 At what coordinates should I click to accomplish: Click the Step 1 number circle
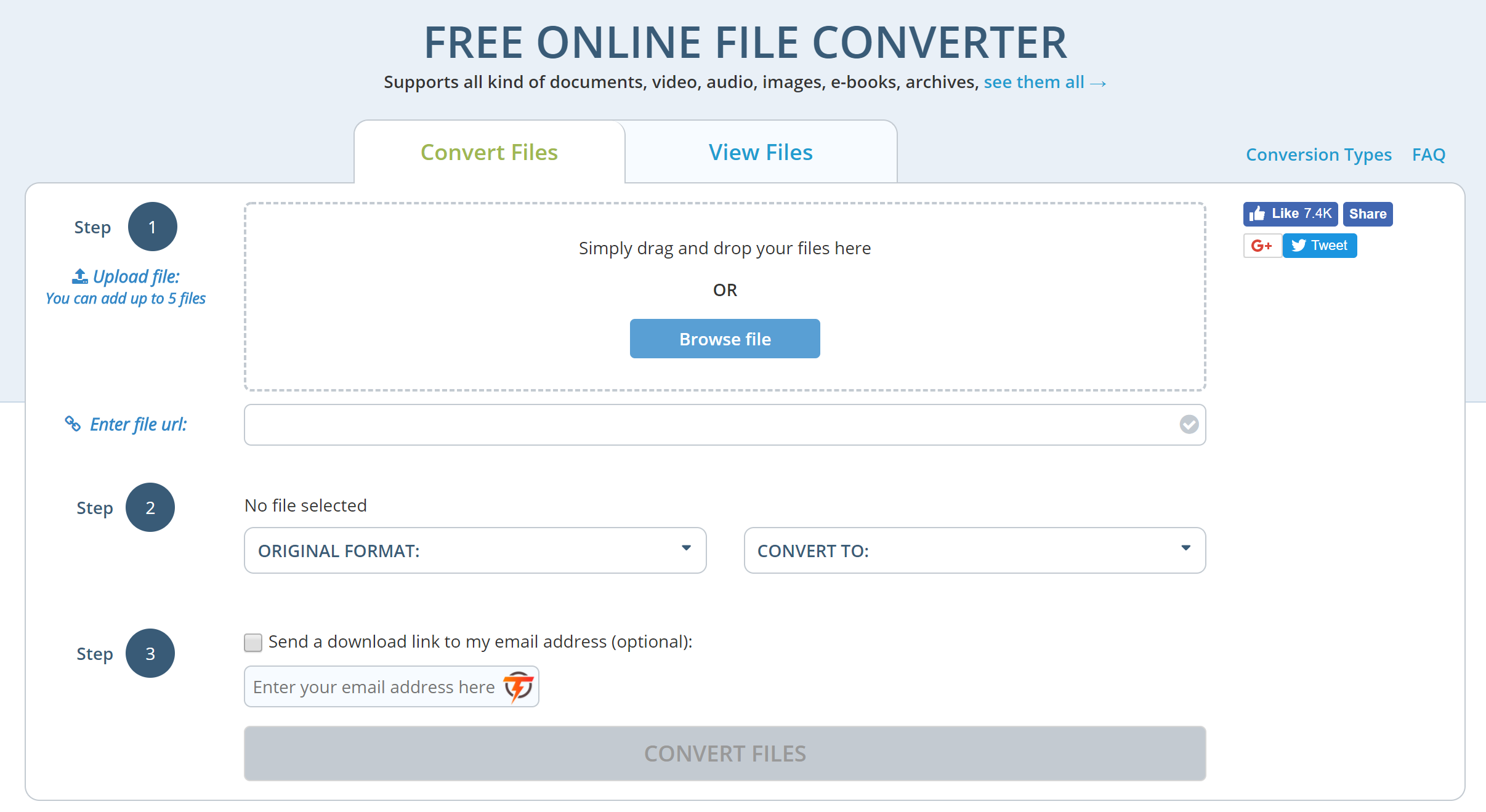pos(152,227)
